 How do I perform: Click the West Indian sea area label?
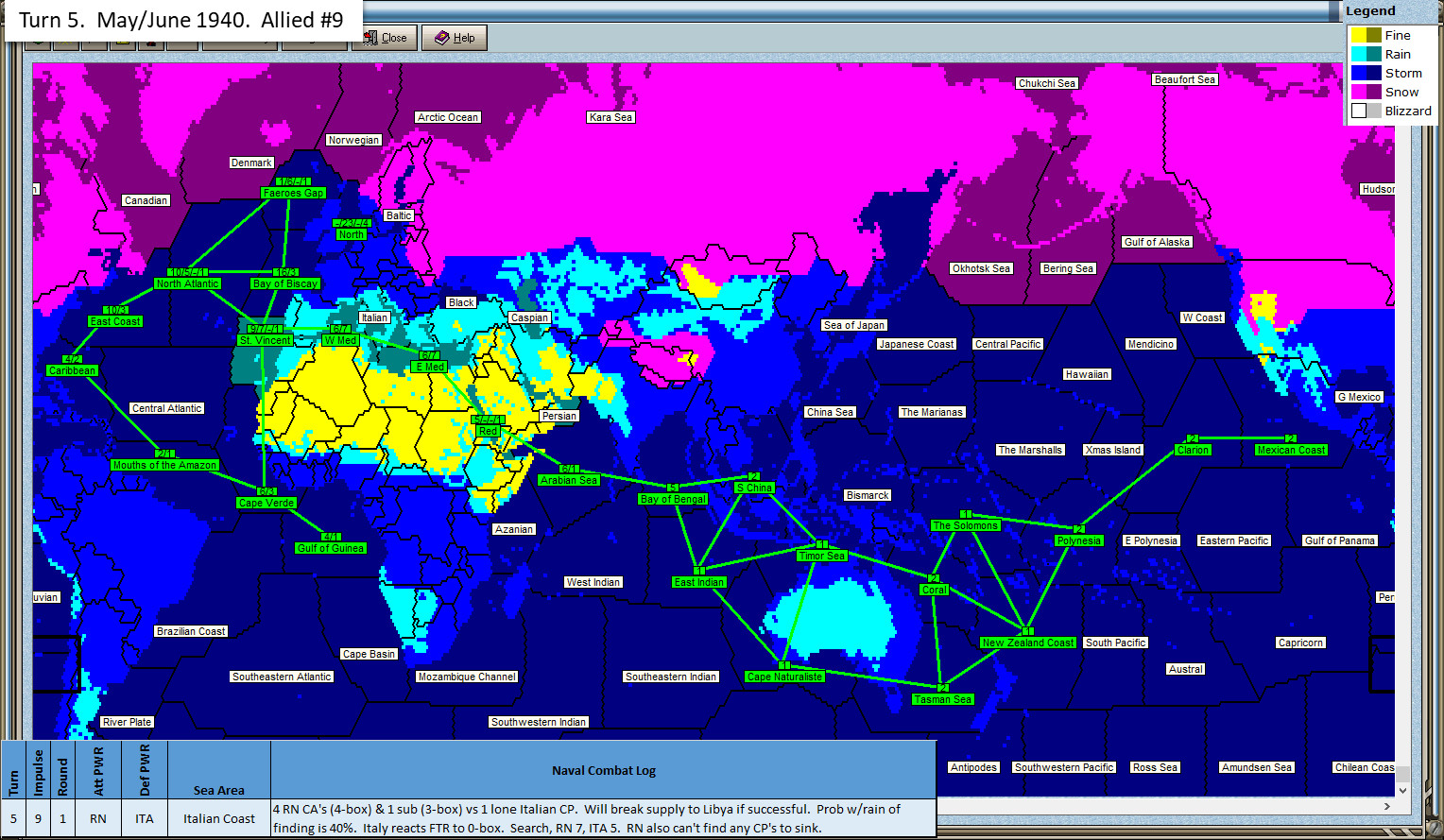click(x=593, y=582)
